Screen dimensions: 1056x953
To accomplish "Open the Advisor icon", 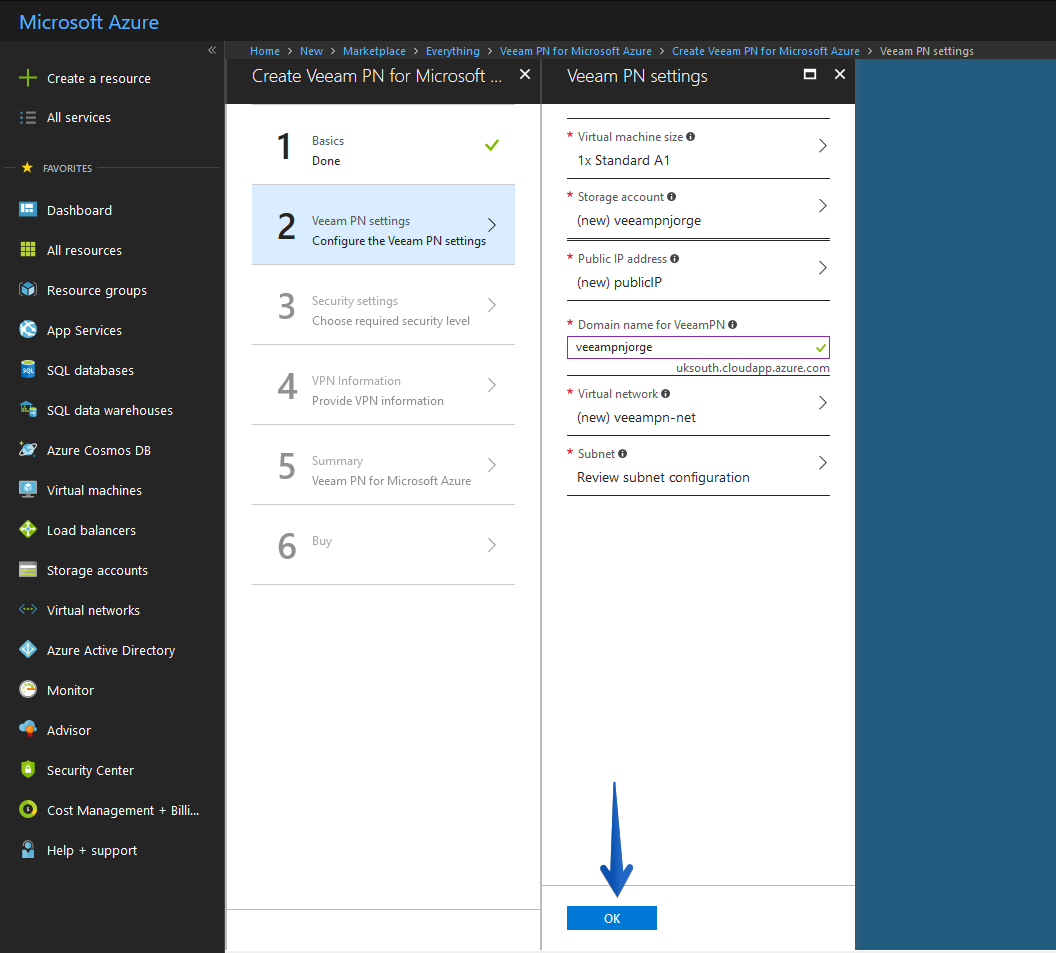I will click(28, 729).
